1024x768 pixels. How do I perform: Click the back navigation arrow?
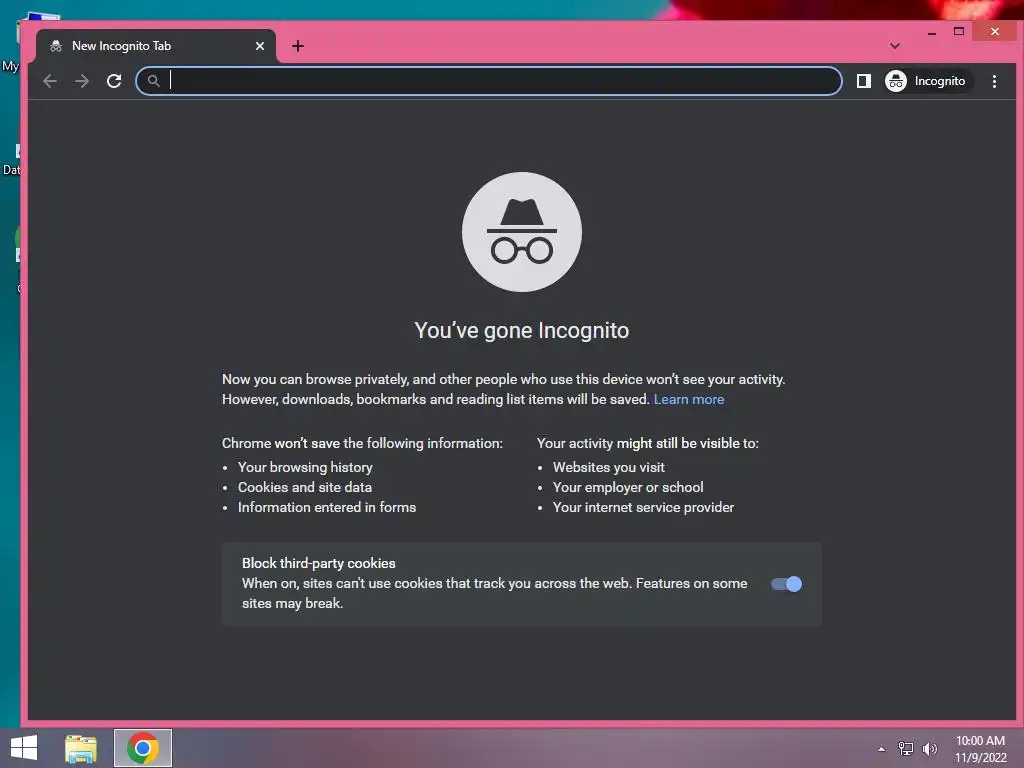point(50,81)
